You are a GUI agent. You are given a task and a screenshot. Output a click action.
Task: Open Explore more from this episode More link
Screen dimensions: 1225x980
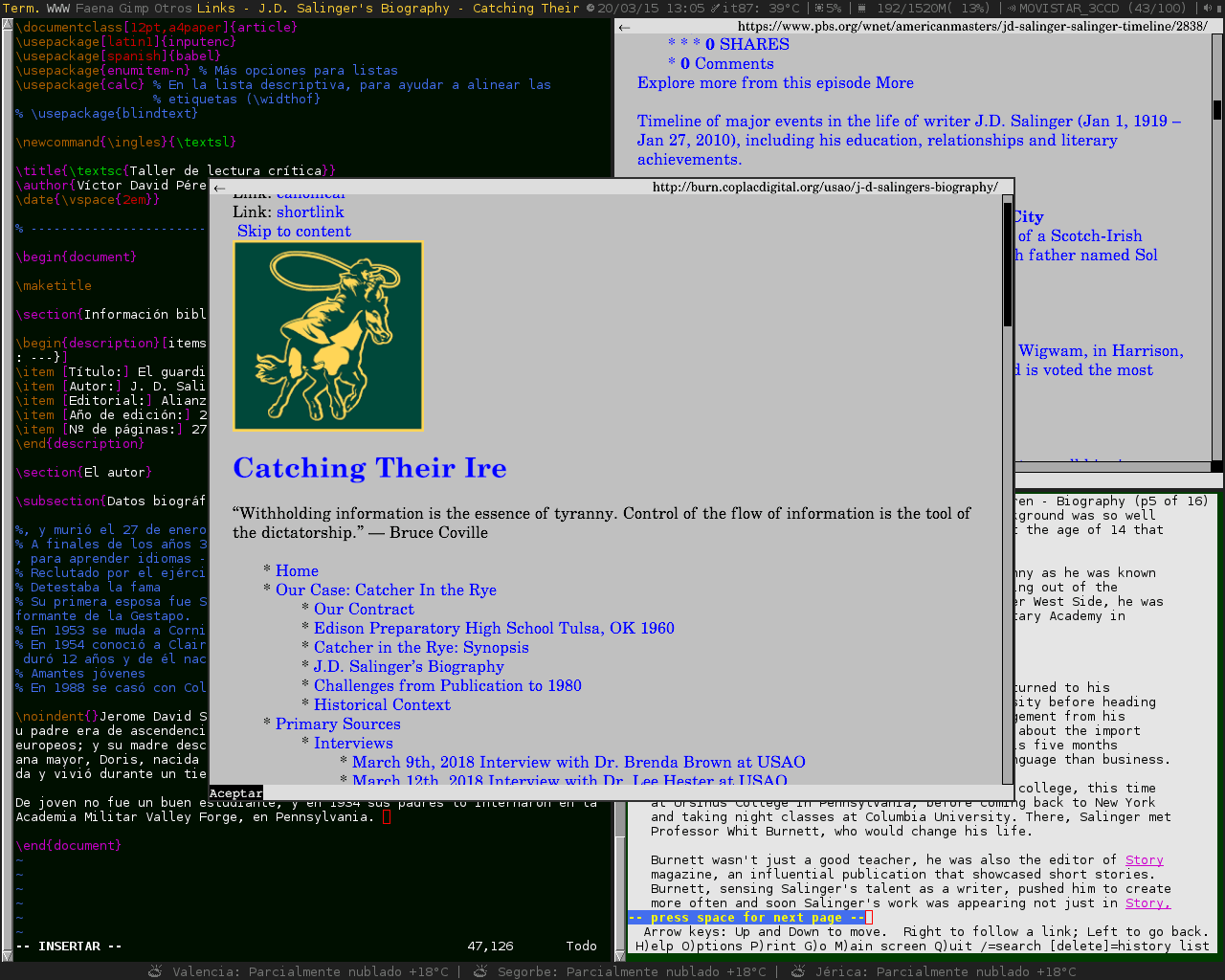pyautogui.click(x=775, y=83)
